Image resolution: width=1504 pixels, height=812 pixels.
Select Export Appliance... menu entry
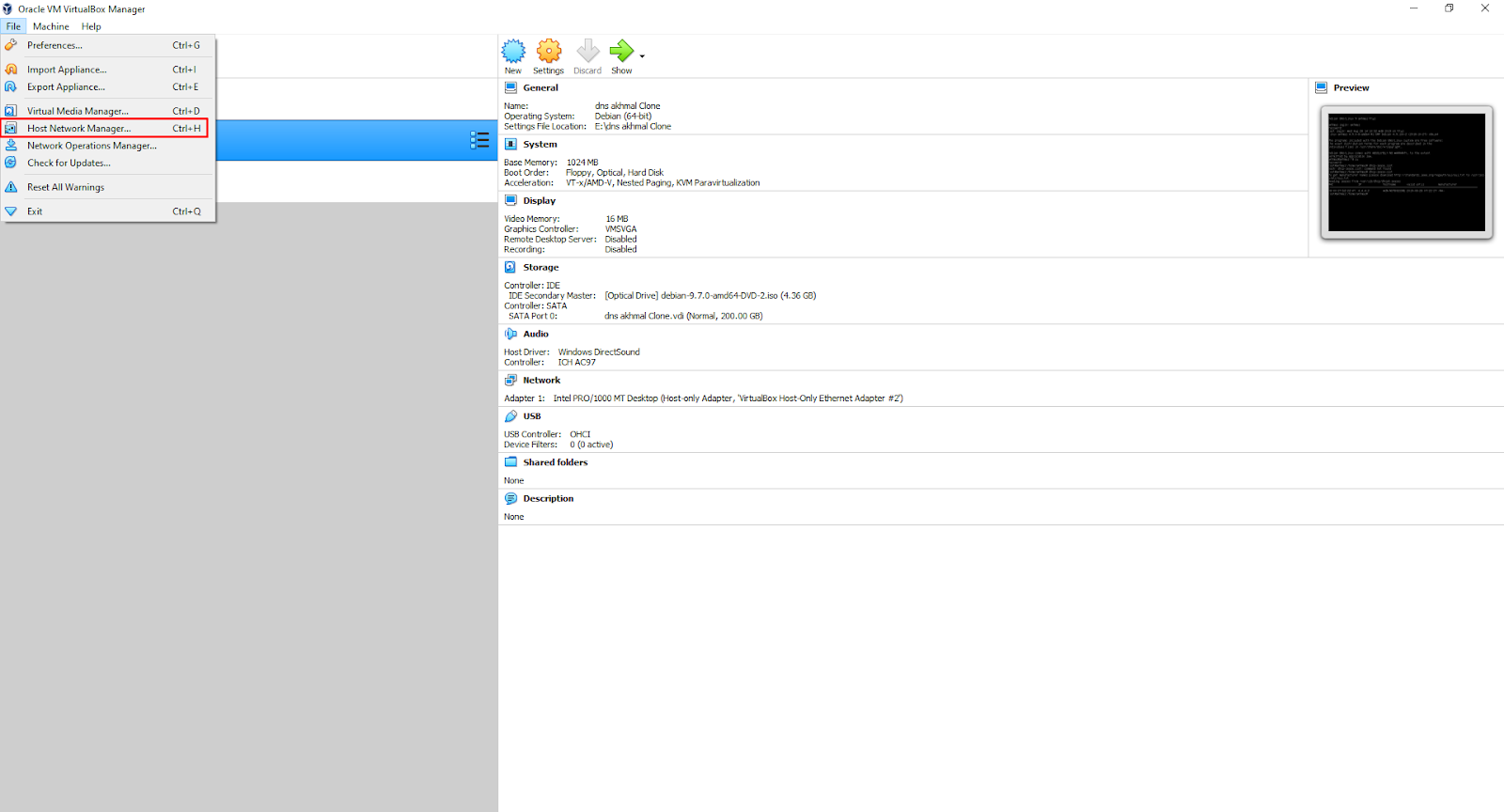108,86
